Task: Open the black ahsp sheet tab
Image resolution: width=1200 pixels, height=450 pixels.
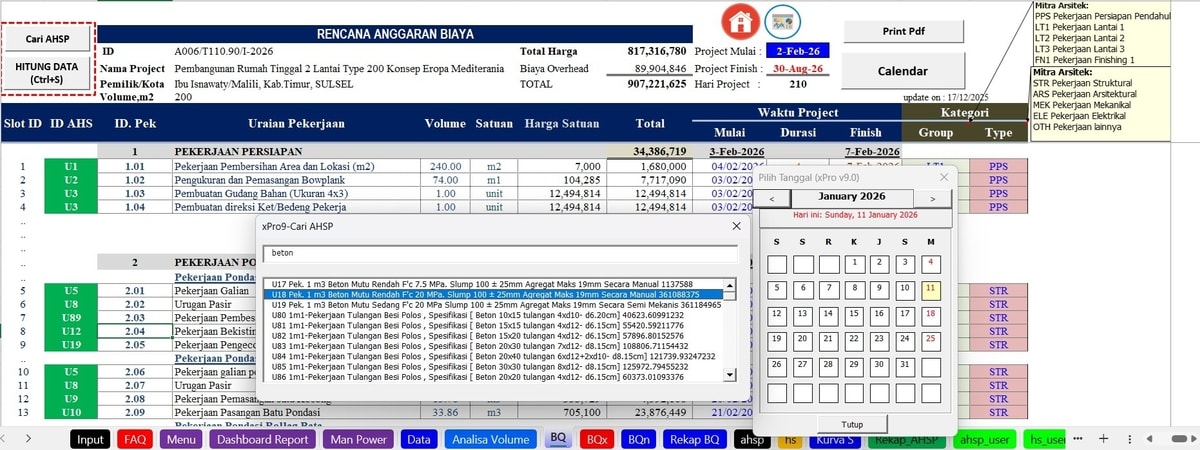Action: pyautogui.click(x=751, y=438)
